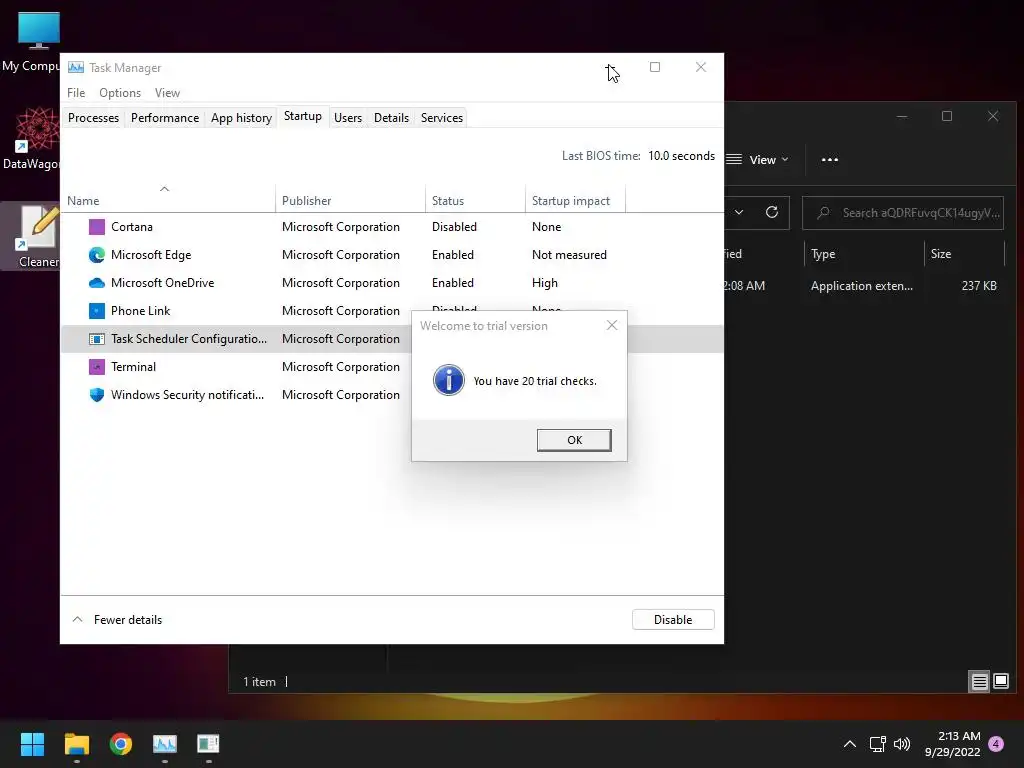Click the Enabled status of Microsoft Edge
1024x768 pixels.
[453, 255]
